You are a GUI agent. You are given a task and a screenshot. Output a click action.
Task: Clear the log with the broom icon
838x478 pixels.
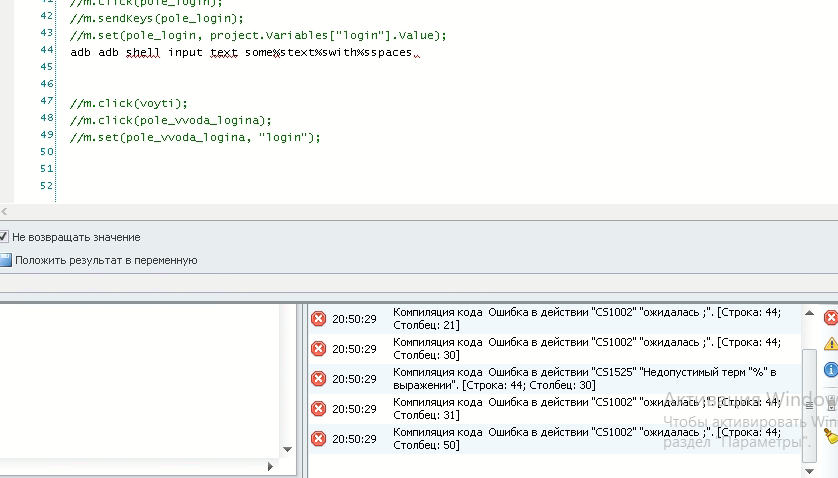tap(830, 435)
